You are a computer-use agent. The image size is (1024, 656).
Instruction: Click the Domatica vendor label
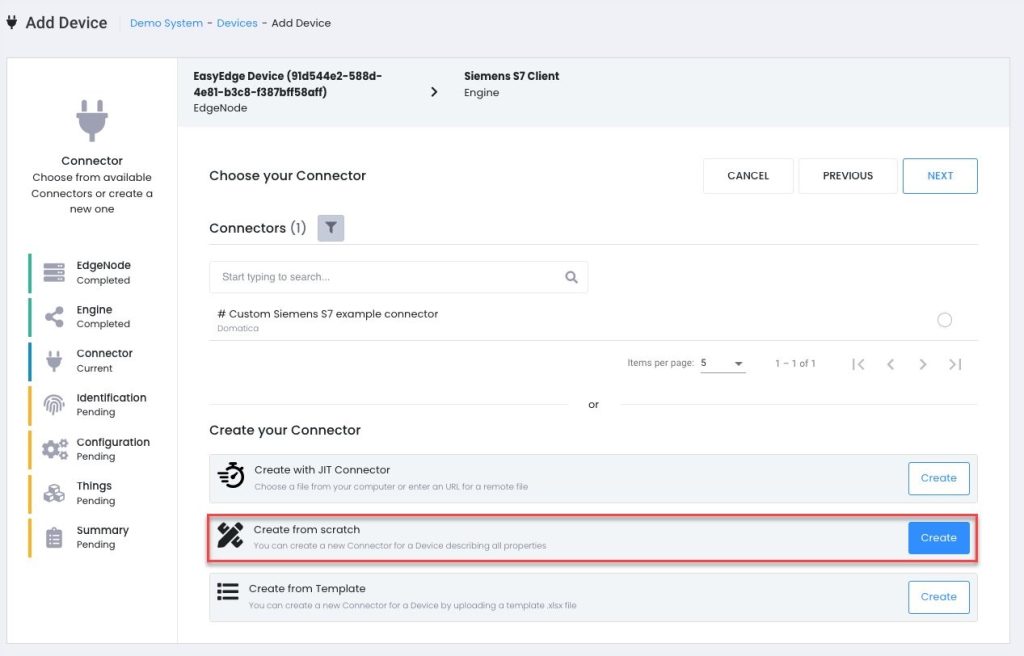[238, 329]
